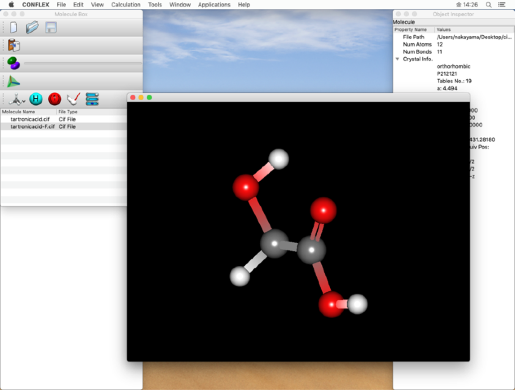Click the red checkmark icon
This screenshot has width=515, height=390.
tap(74, 99)
